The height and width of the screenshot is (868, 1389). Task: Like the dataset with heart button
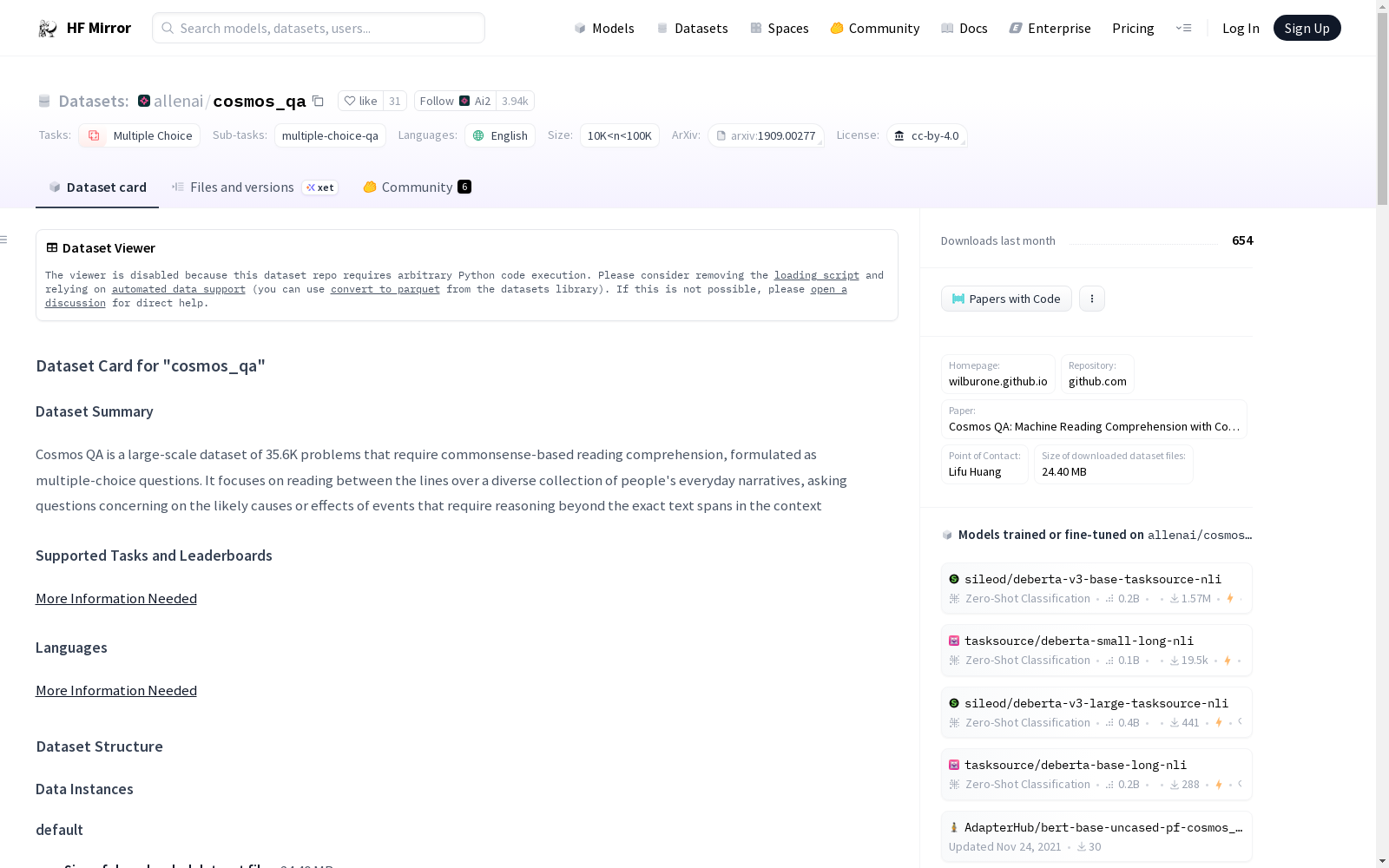(360, 101)
